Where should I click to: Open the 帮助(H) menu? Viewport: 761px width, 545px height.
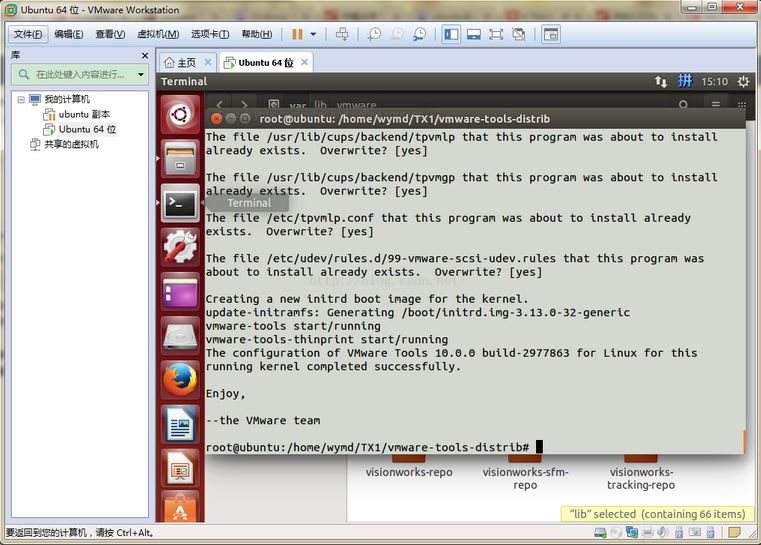click(x=257, y=34)
